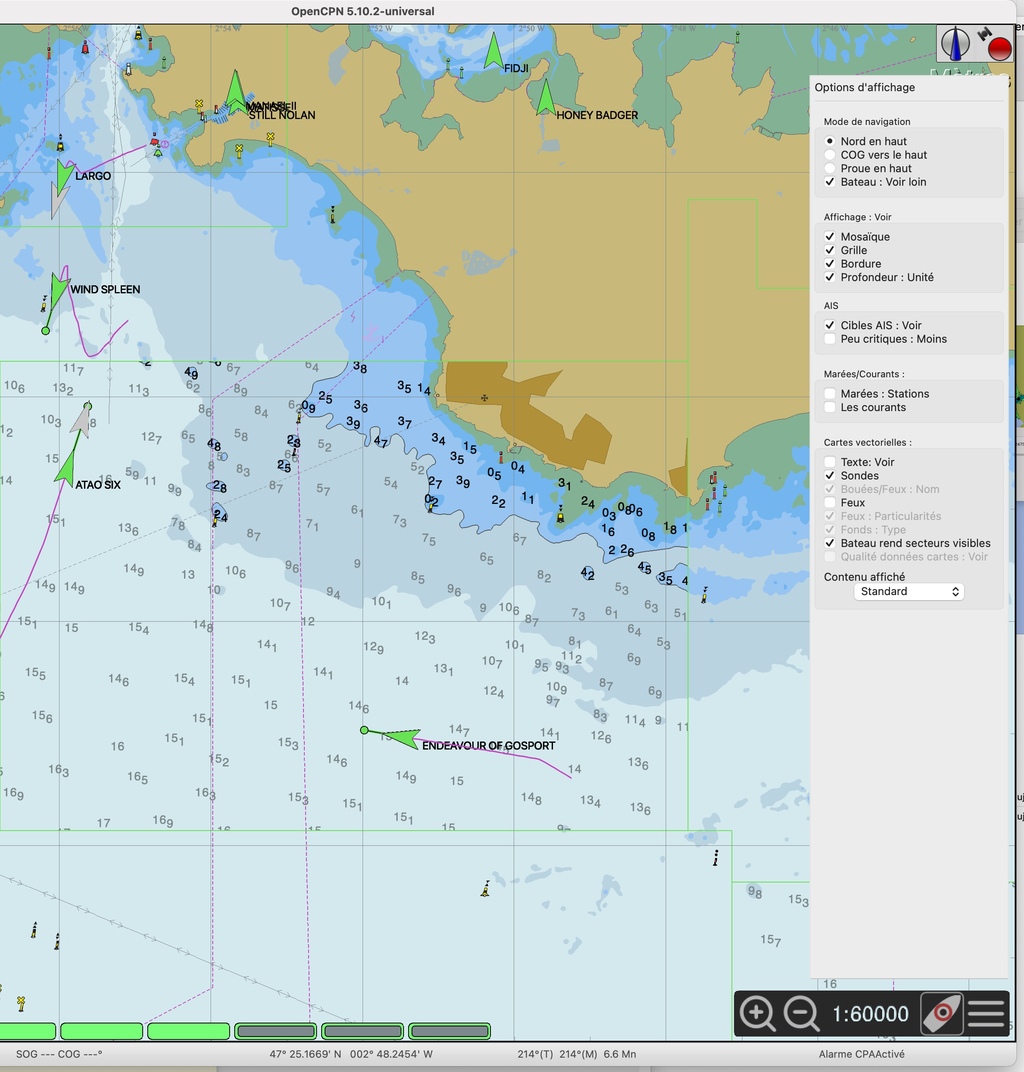Open the hamburger main menu
This screenshot has width=1024, height=1072.
click(x=986, y=1014)
